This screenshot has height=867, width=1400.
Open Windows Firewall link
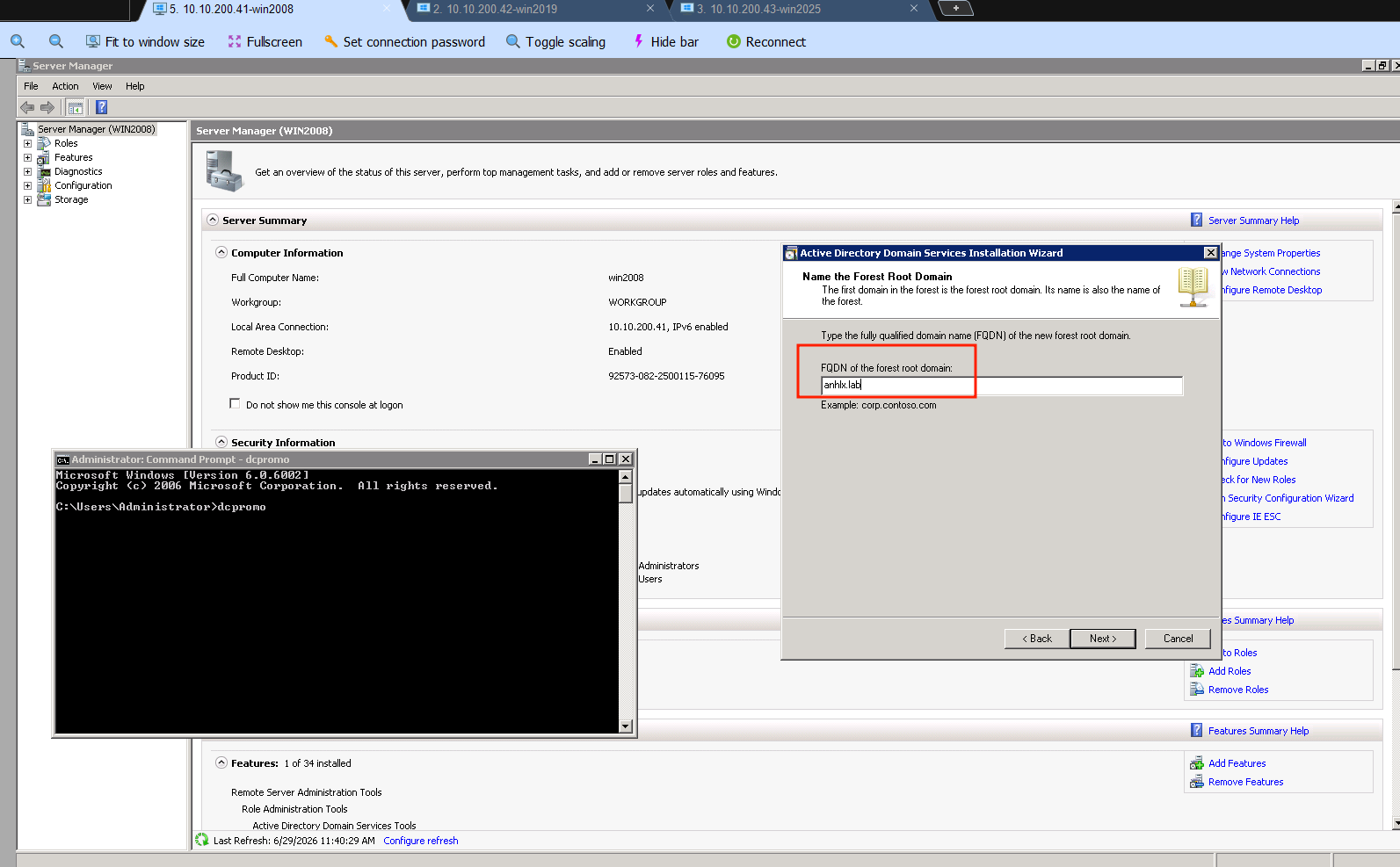point(1265,443)
